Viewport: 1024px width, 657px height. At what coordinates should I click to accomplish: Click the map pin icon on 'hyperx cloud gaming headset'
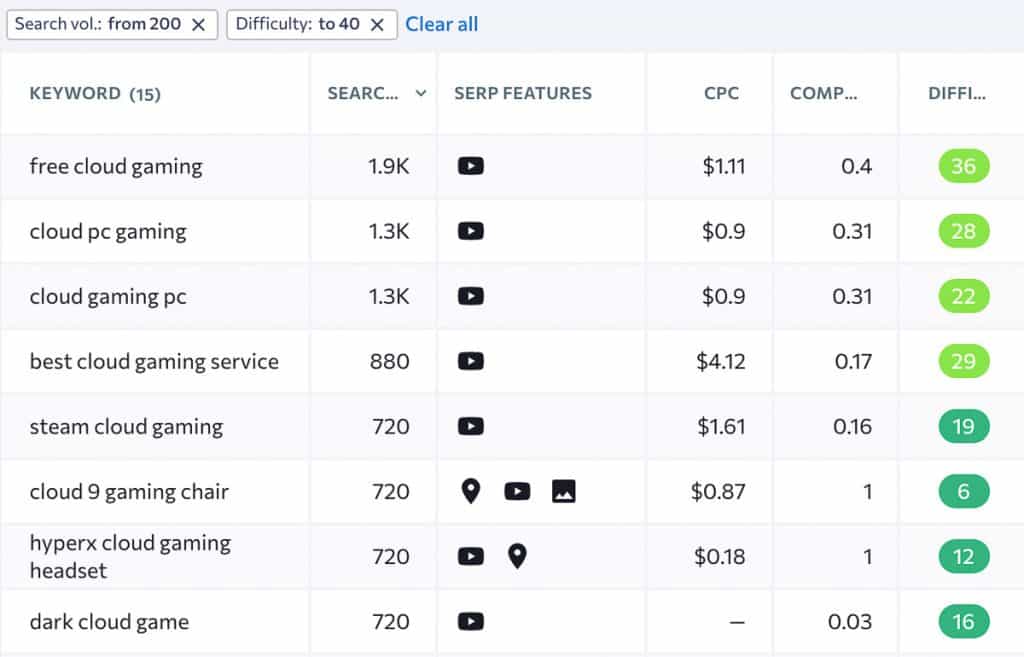point(518,557)
